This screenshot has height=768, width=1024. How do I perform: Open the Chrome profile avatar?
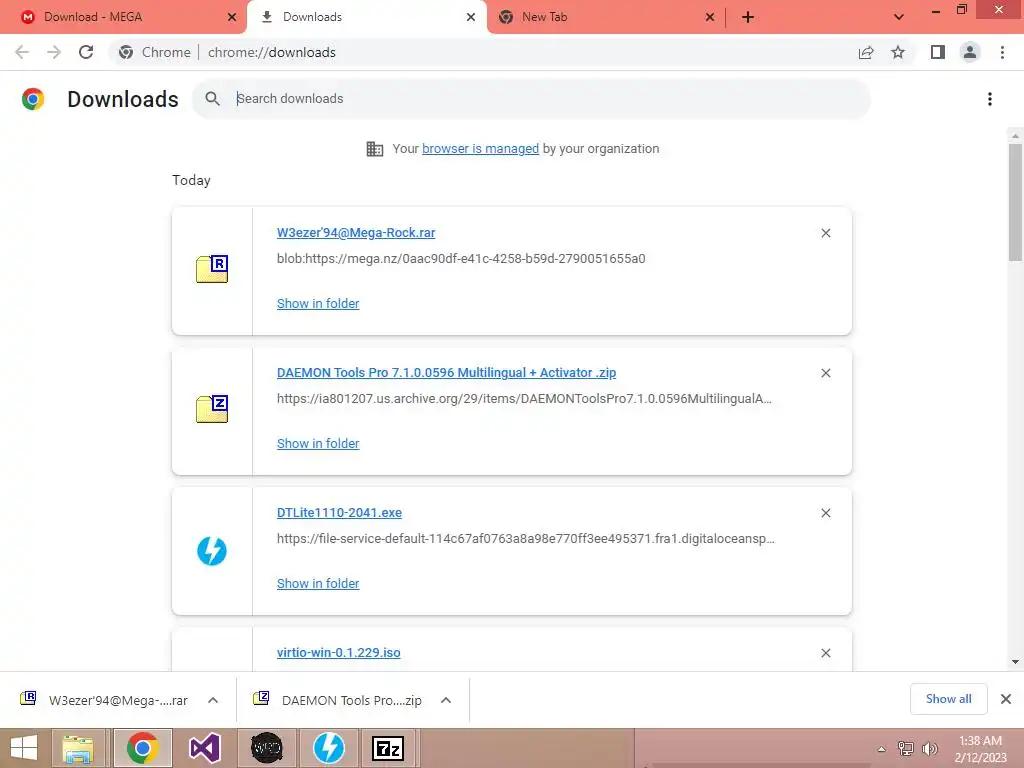[970, 52]
